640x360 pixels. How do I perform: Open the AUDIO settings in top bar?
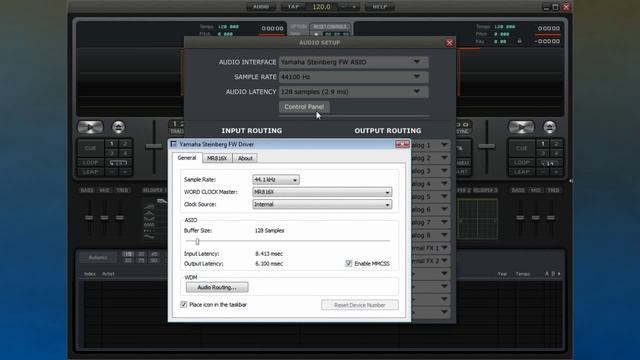[261, 7]
